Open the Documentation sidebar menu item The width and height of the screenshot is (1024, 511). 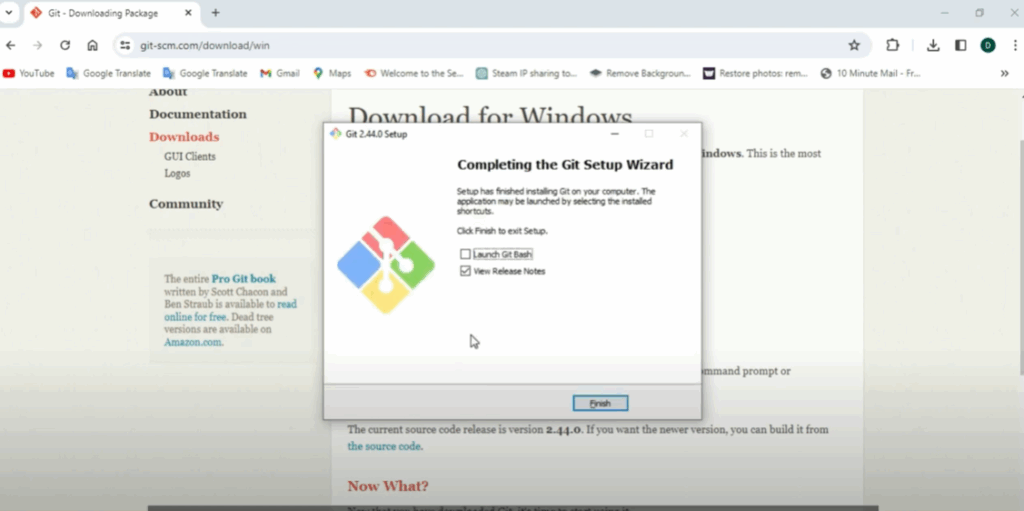click(197, 114)
